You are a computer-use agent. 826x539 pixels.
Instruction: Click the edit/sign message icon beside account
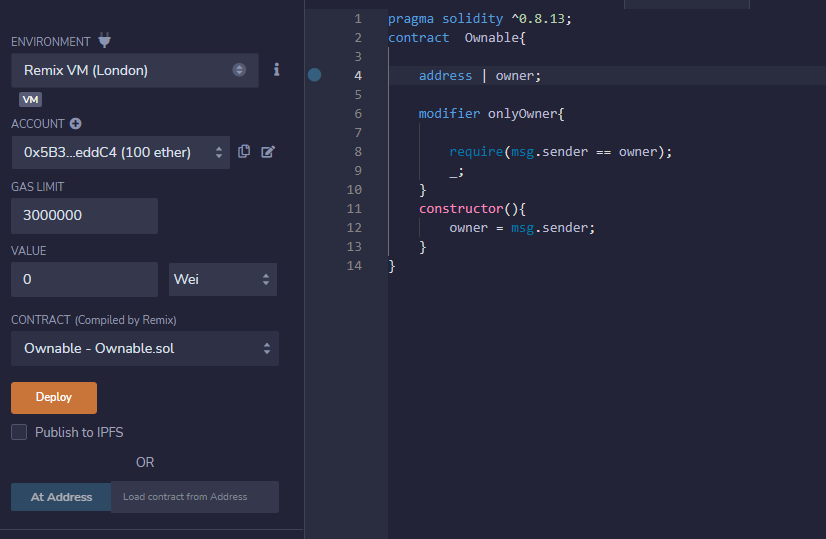point(268,152)
